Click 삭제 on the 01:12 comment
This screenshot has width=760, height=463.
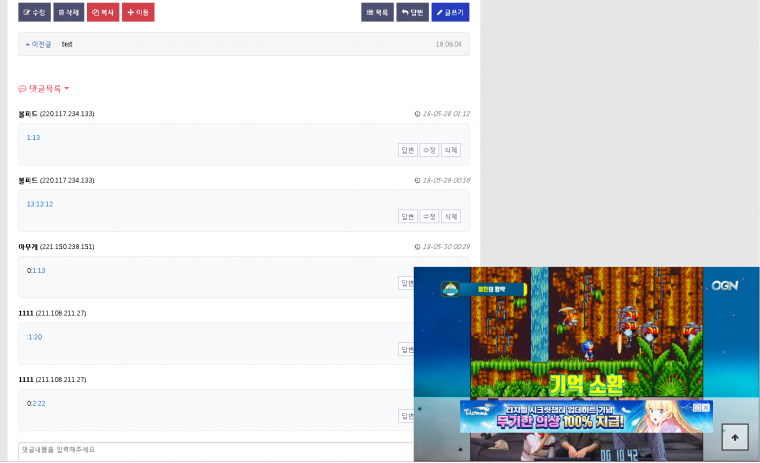(x=451, y=150)
